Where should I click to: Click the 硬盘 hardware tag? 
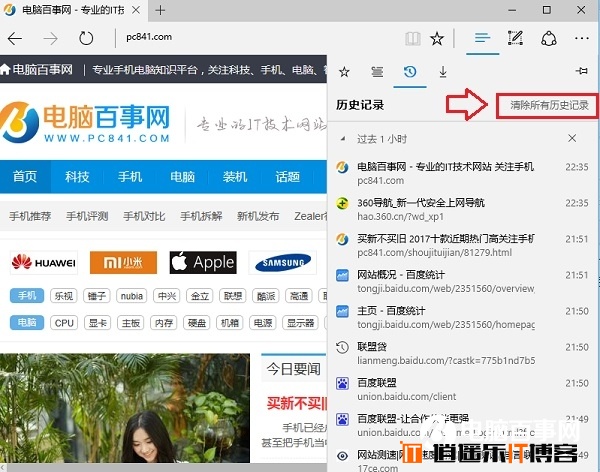click(x=197, y=323)
